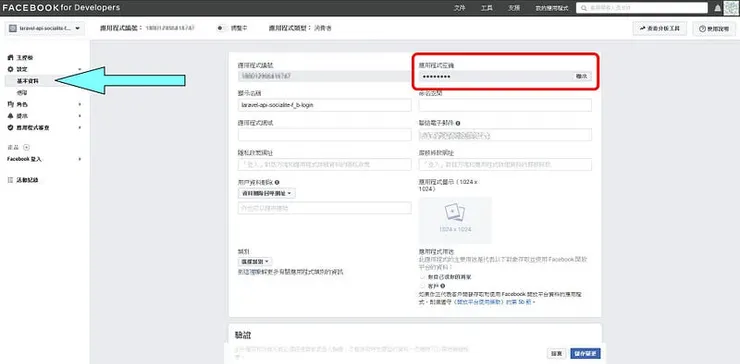Click the data deletion URL field
The width and height of the screenshot is (740, 364).
tap(325, 208)
